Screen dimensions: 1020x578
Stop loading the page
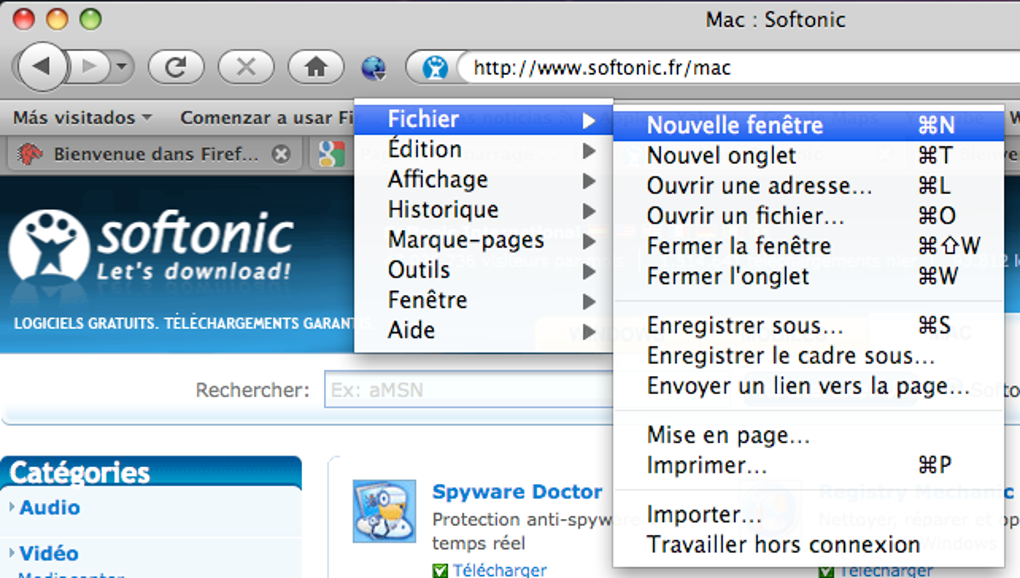(246, 68)
